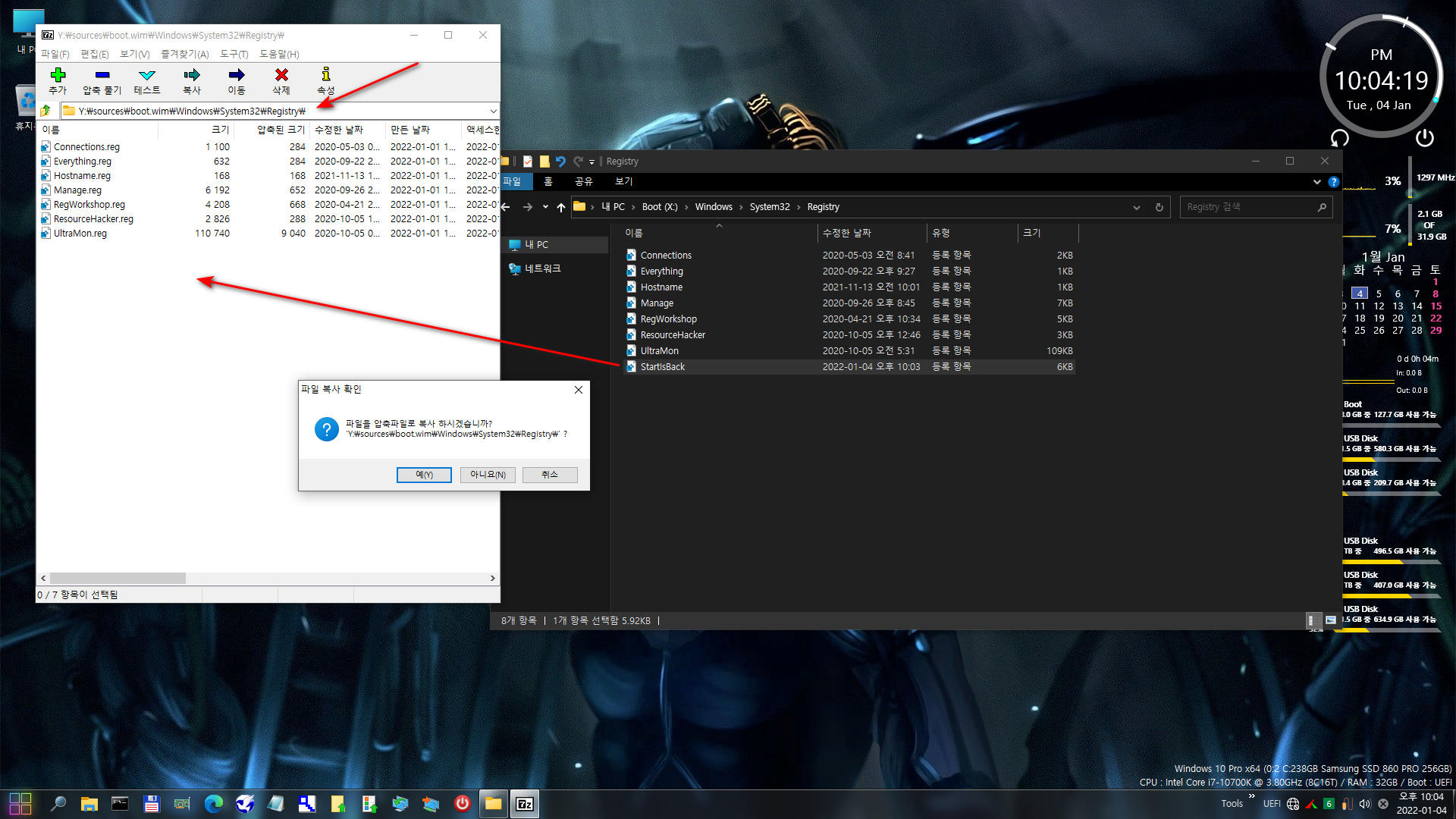Switch to the 홈 ribbon tab
Viewport: 1456px width, 819px height.
pyautogui.click(x=548, y=182)
